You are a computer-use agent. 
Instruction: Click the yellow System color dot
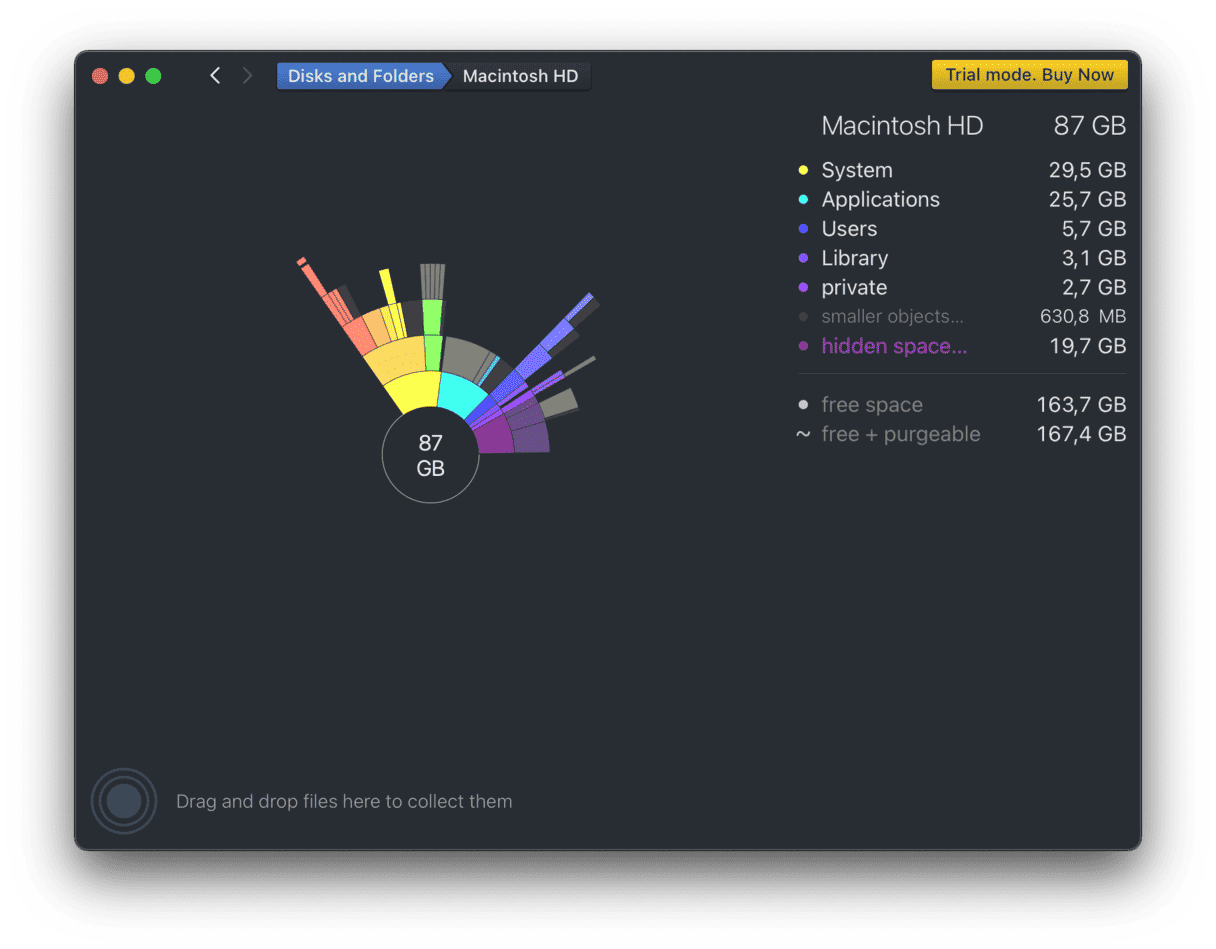coord(803,171)
